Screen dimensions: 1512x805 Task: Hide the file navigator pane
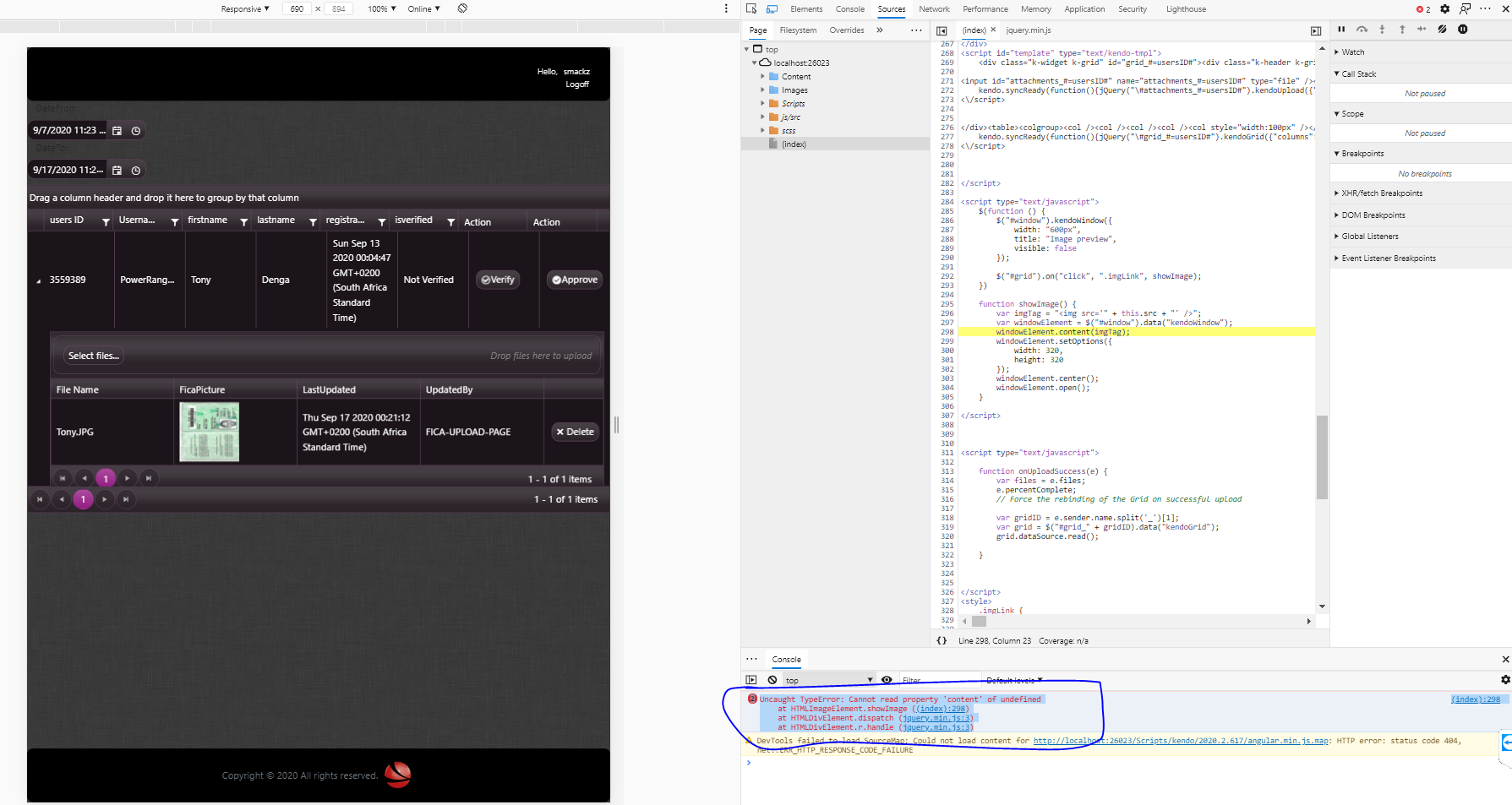coord(942,30)
